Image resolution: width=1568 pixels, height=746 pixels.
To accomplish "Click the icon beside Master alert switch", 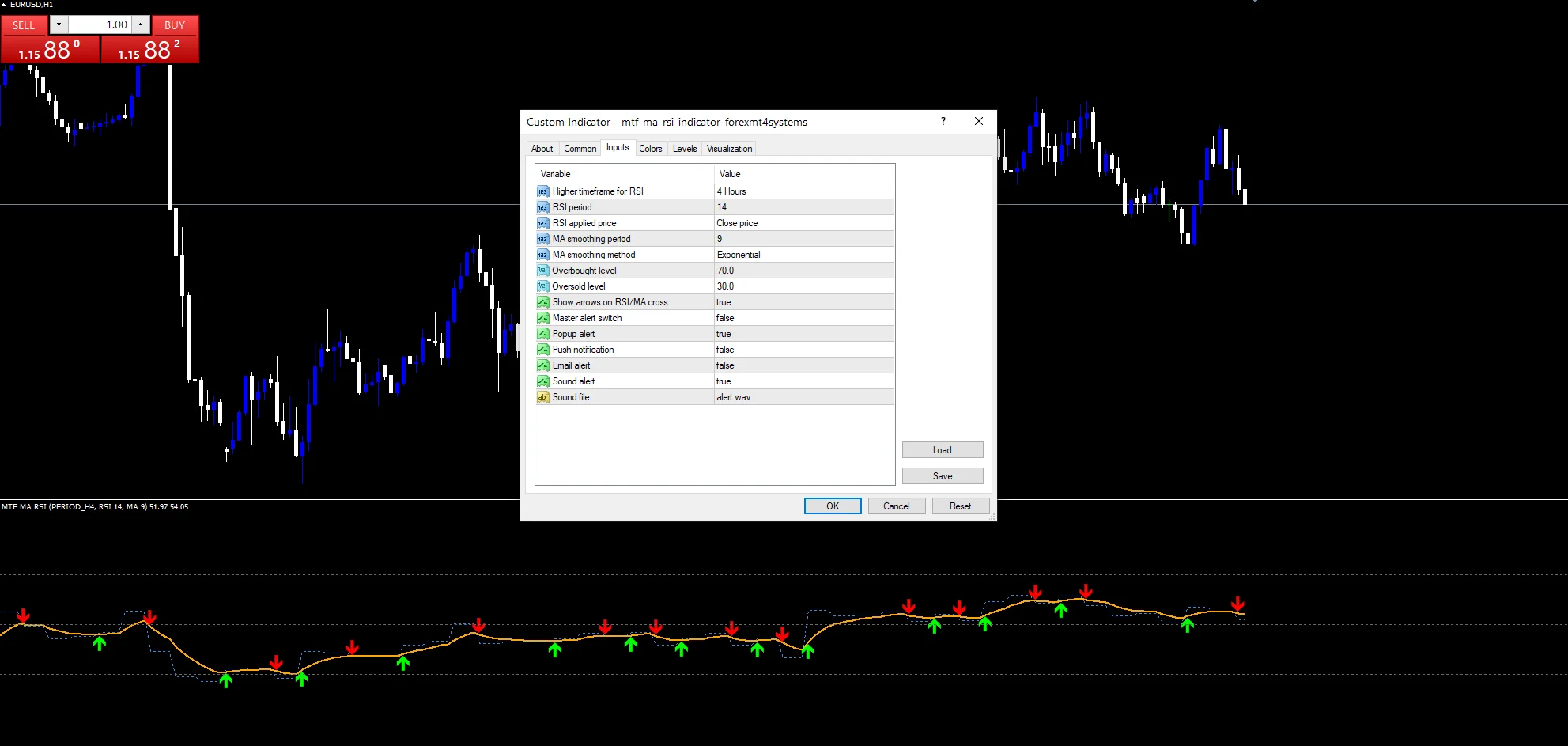I will tap(542, 318).
